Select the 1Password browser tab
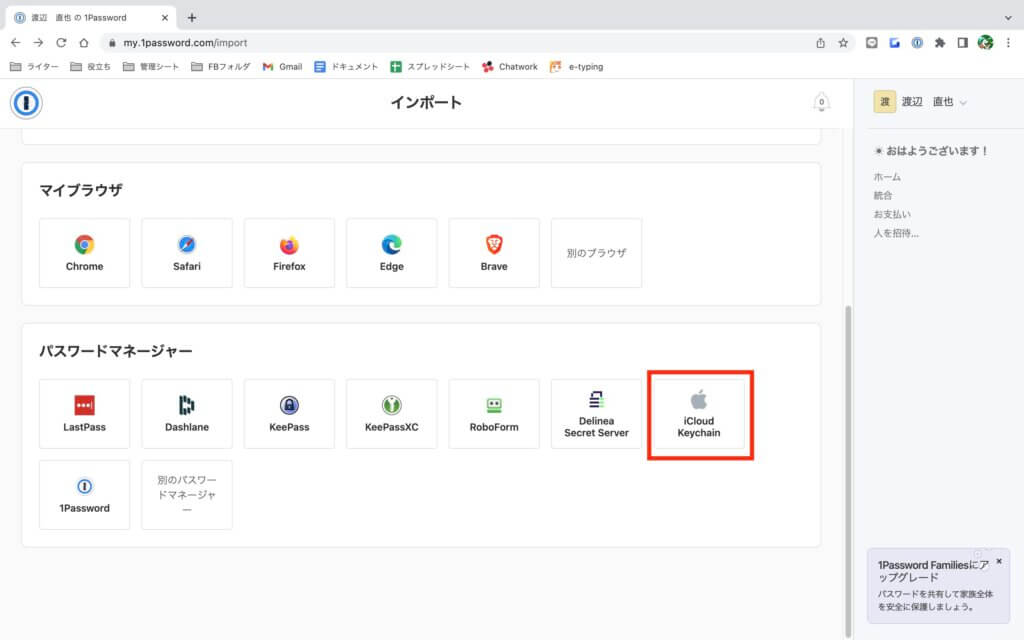This screenshot has width=1024, height=640. (91, 18)
